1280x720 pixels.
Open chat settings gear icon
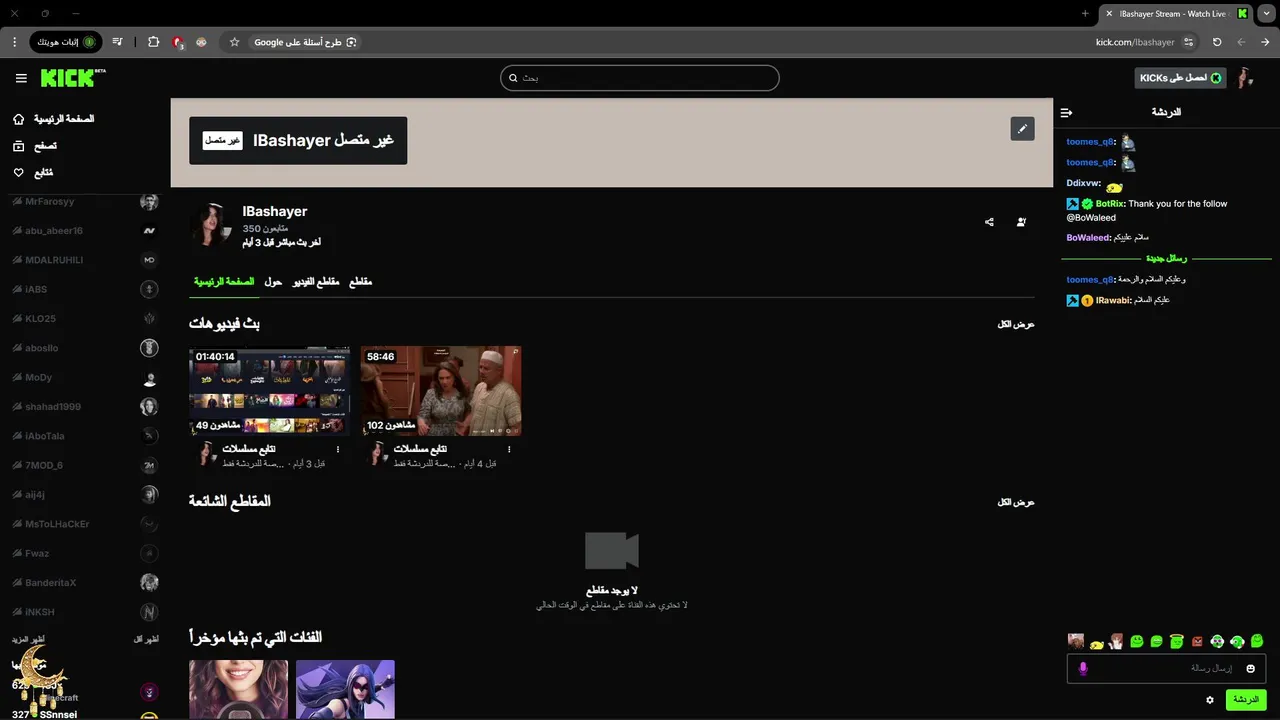1210,700
